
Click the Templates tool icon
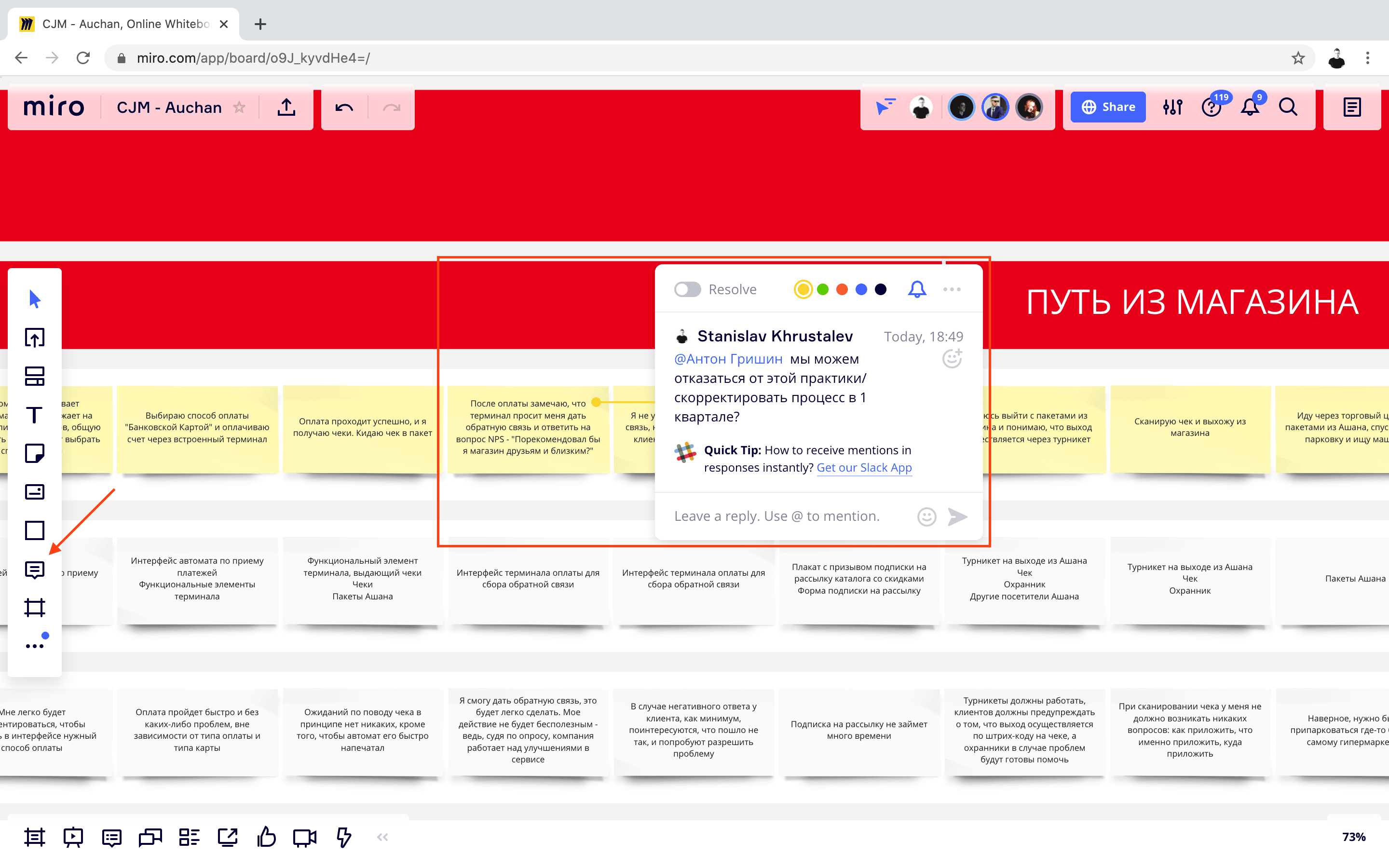pos(34,376)
